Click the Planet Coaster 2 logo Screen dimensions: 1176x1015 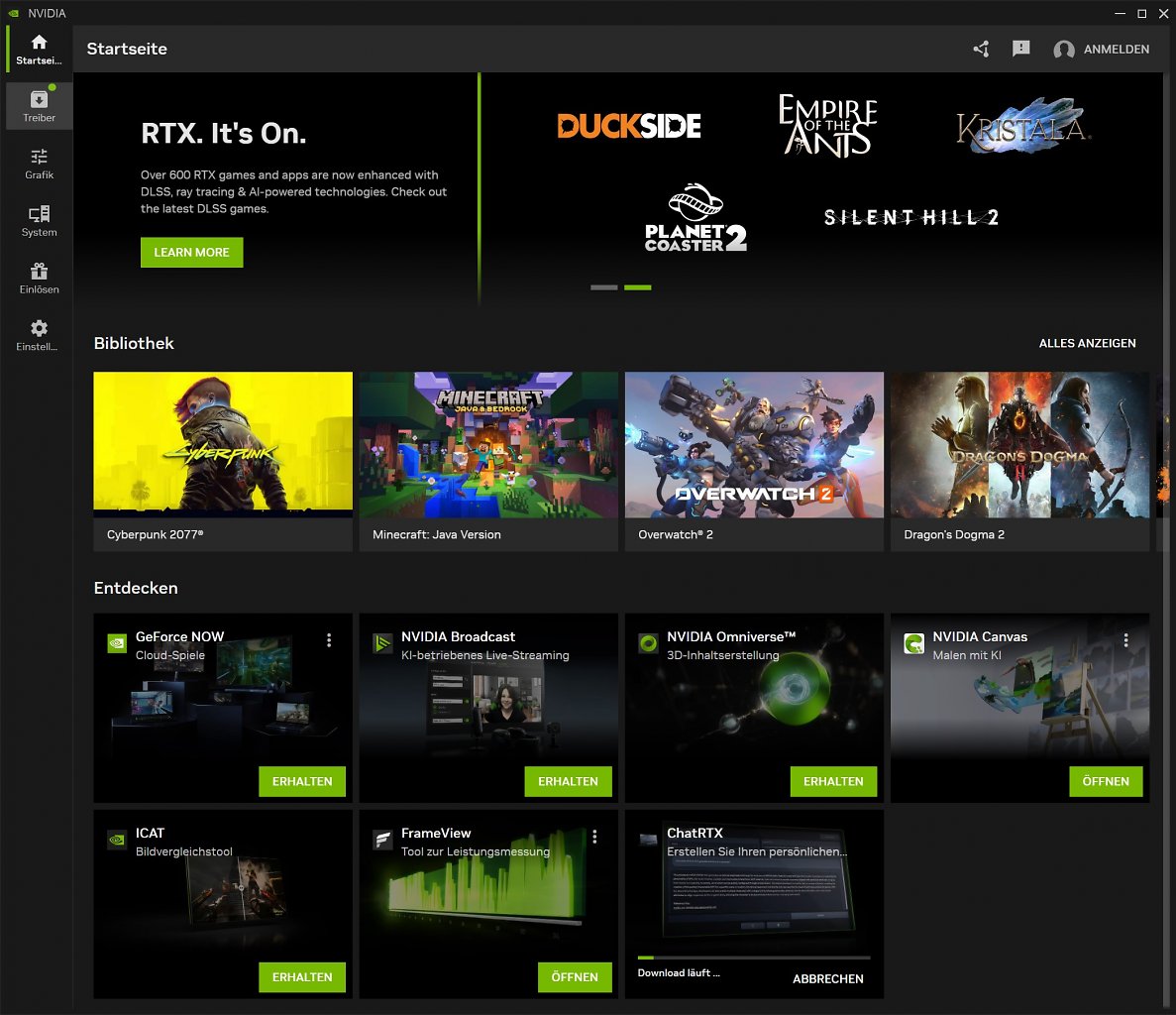point(695,217)
